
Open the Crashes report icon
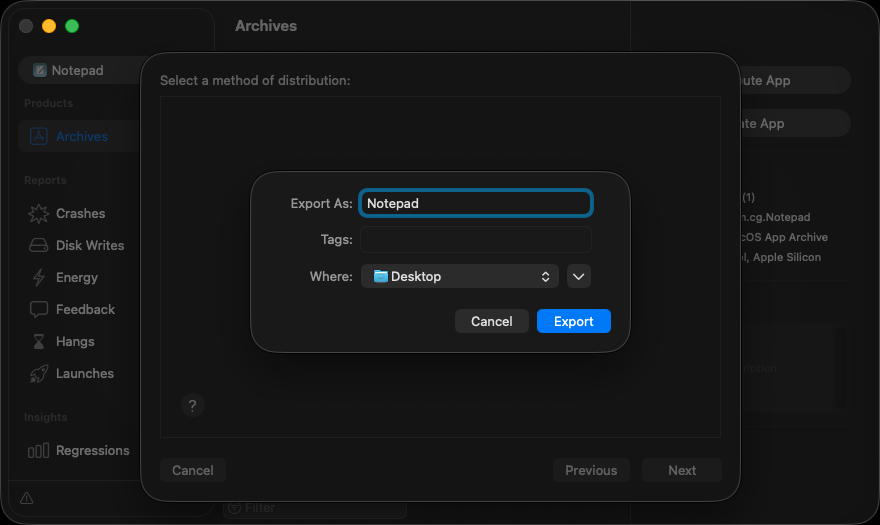click(39, 213)
